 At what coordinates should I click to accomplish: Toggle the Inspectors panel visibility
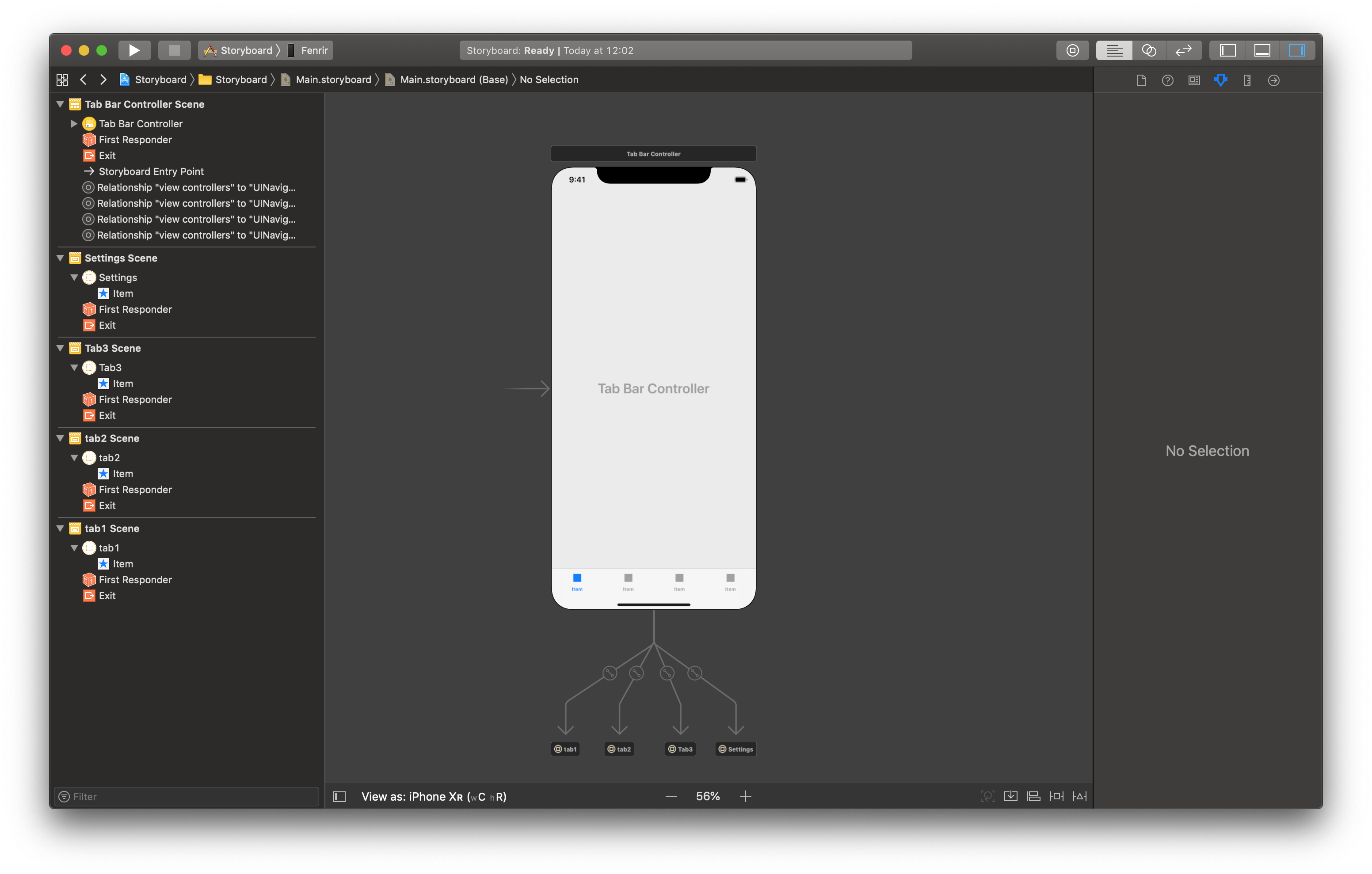point(1297,50)
